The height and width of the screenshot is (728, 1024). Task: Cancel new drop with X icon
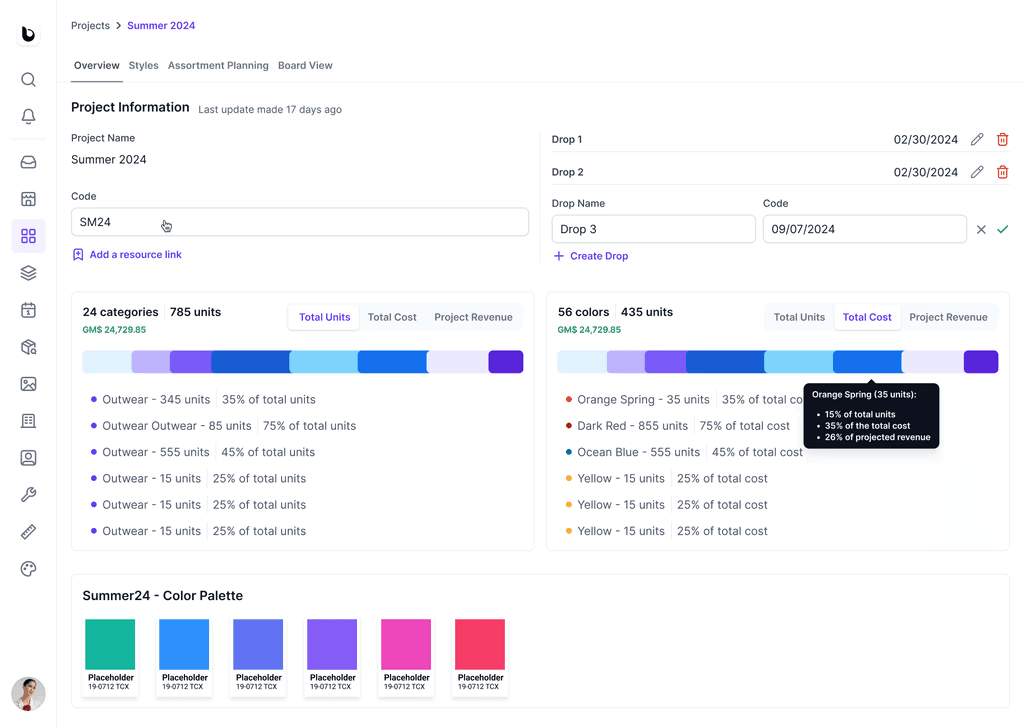[x=981, y=229]
